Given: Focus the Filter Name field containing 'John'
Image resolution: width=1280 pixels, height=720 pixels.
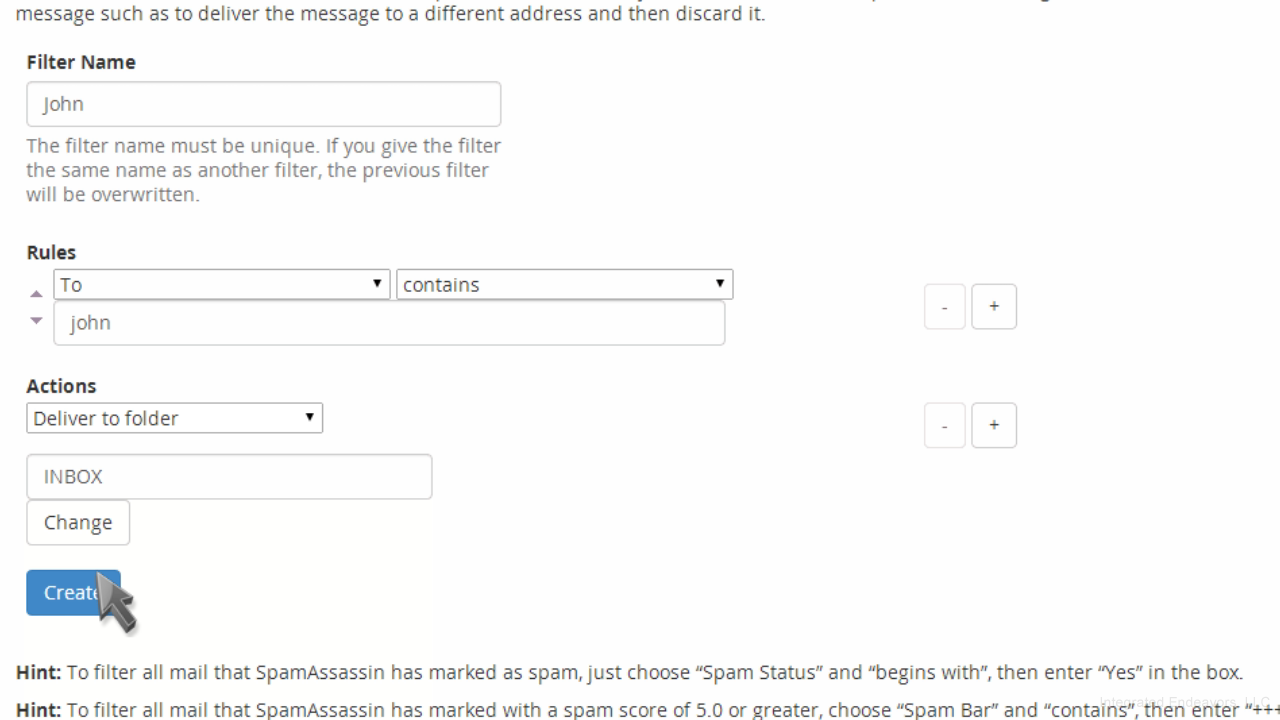Looking at the screenshot, I should pyautogui.click(x=263, y=104).
